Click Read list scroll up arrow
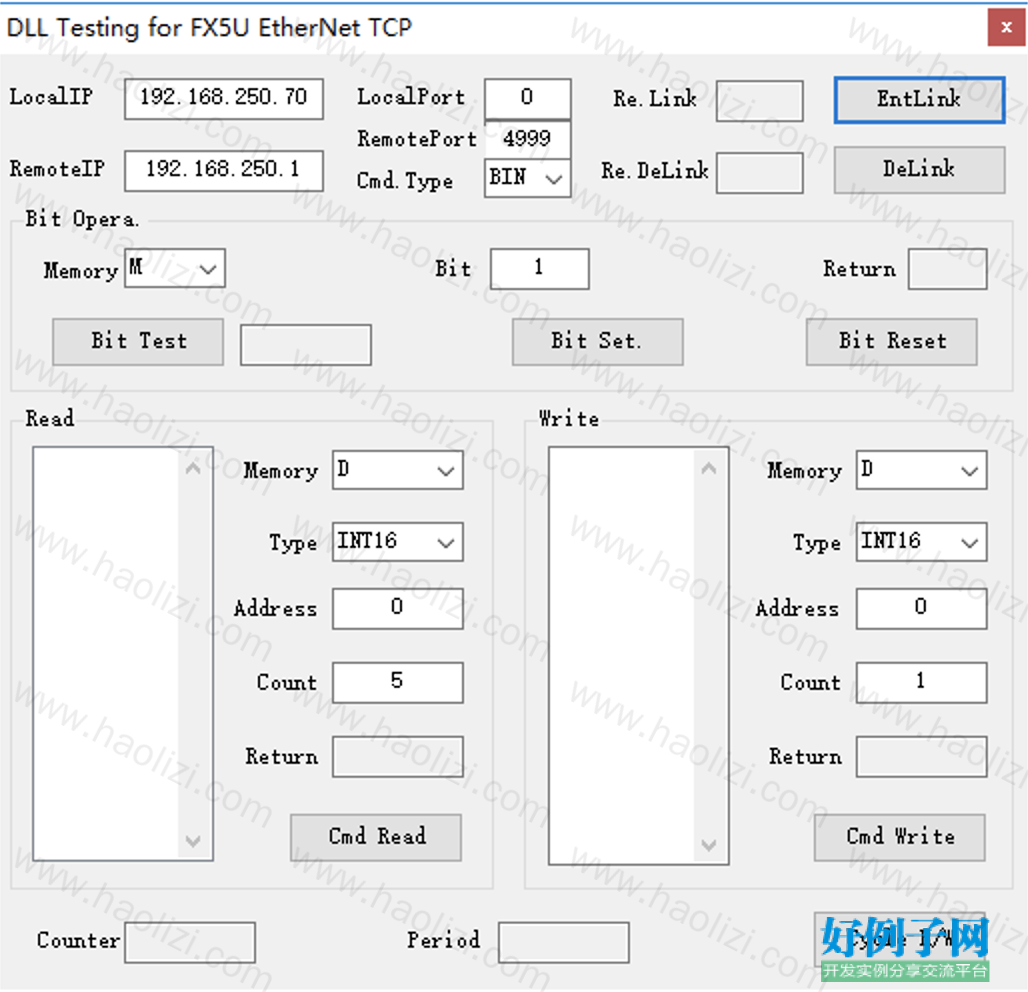The image size is (1028, 992). point(193,468)
